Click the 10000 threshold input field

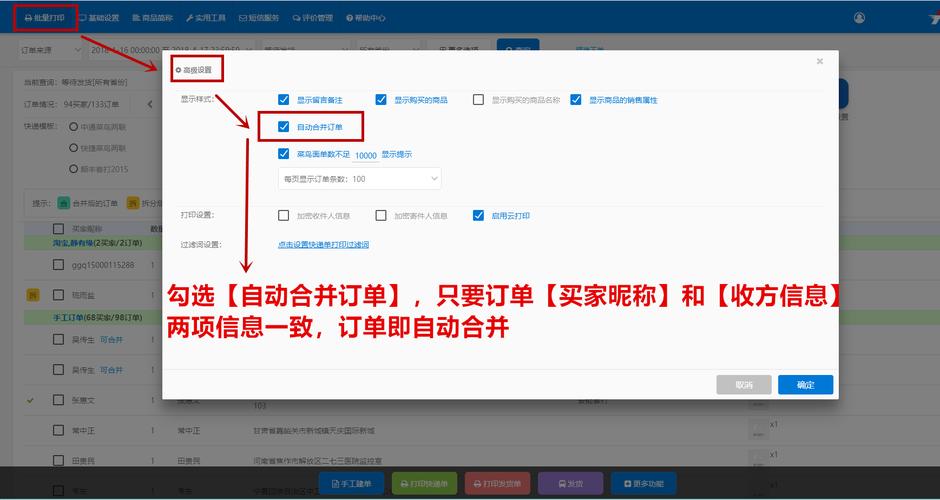(x=366, y=155)
